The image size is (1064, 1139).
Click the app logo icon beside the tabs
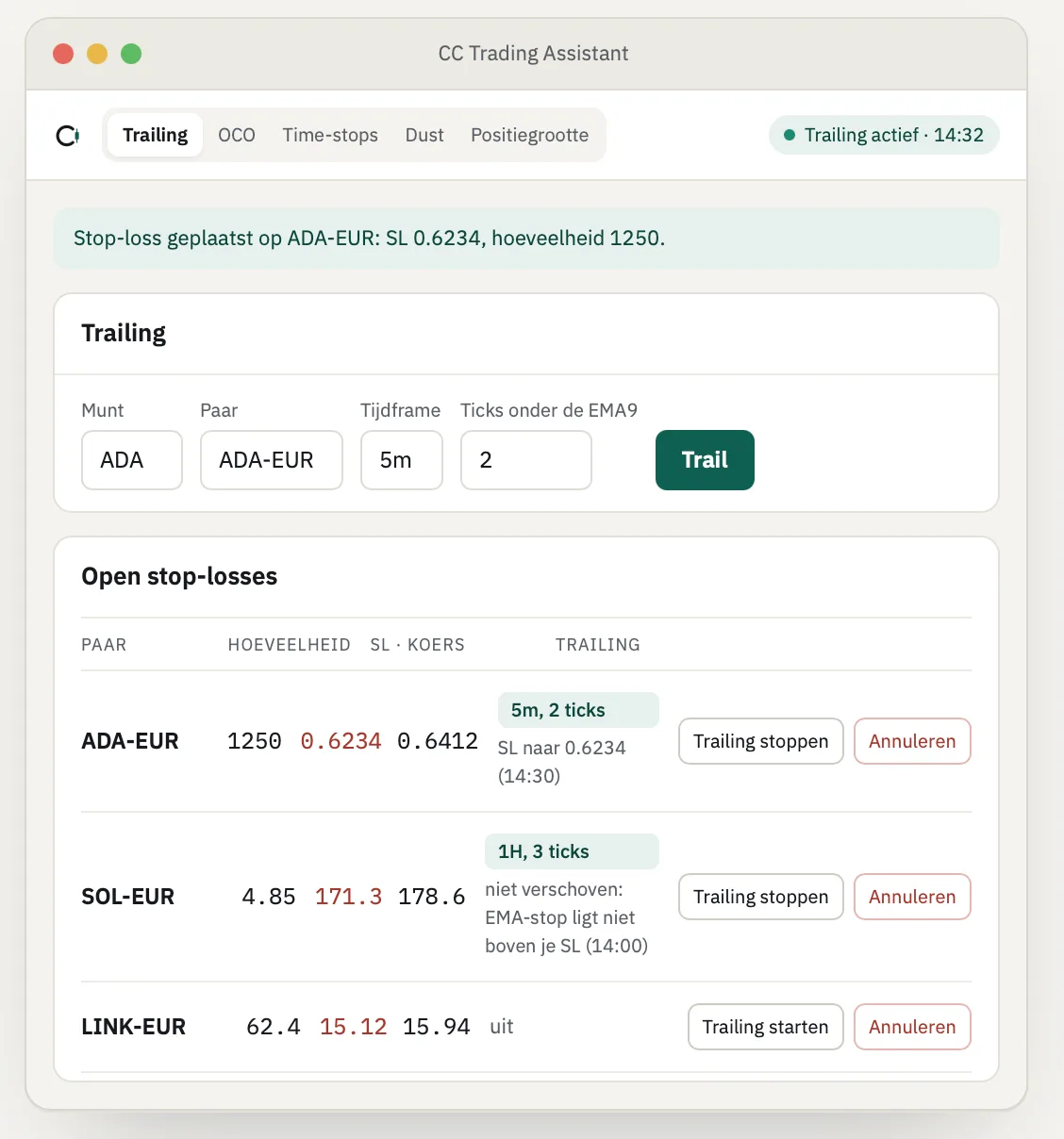tap(68, 136)
